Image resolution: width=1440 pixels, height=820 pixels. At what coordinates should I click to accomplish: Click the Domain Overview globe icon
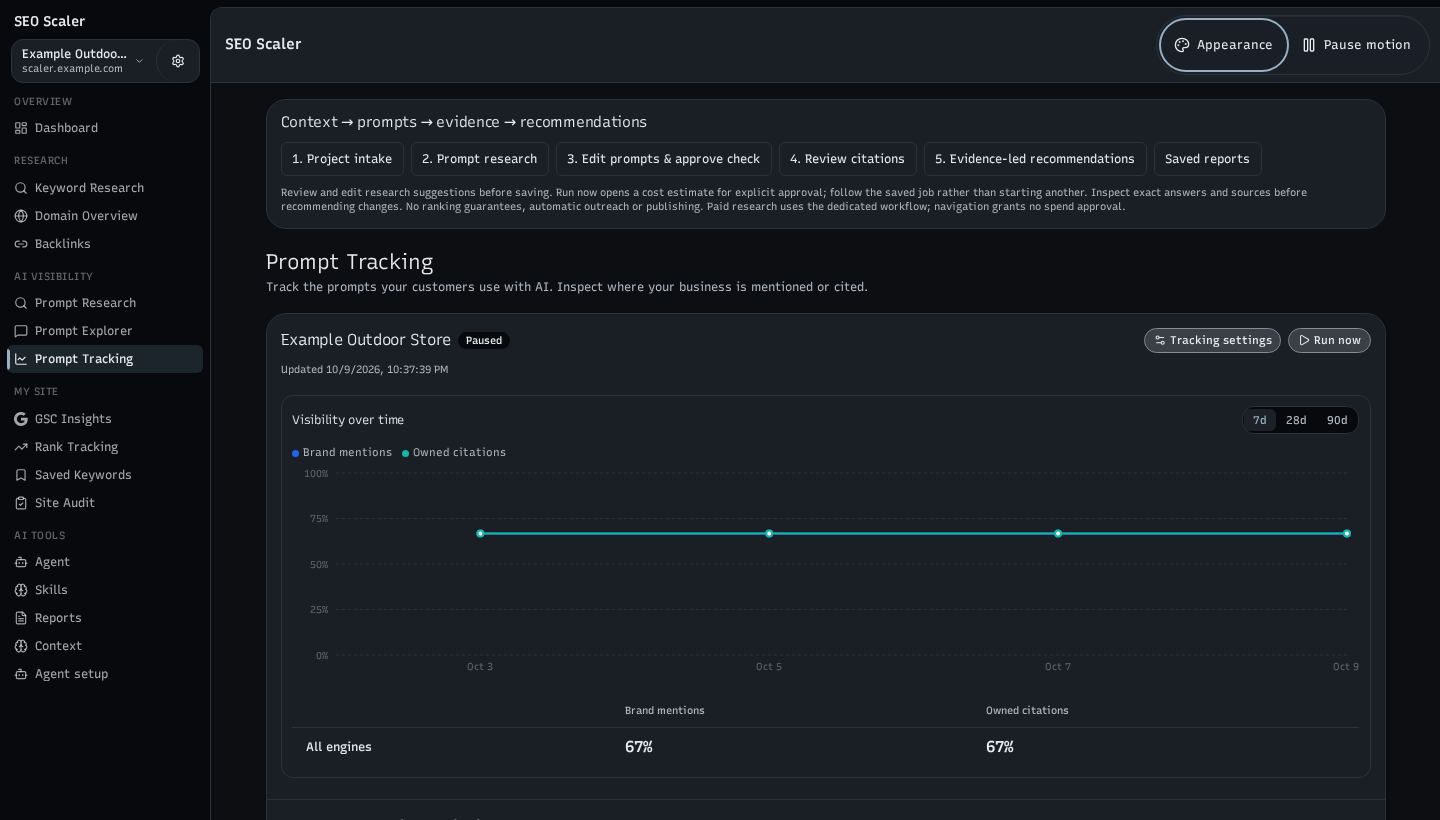[21, 216]
